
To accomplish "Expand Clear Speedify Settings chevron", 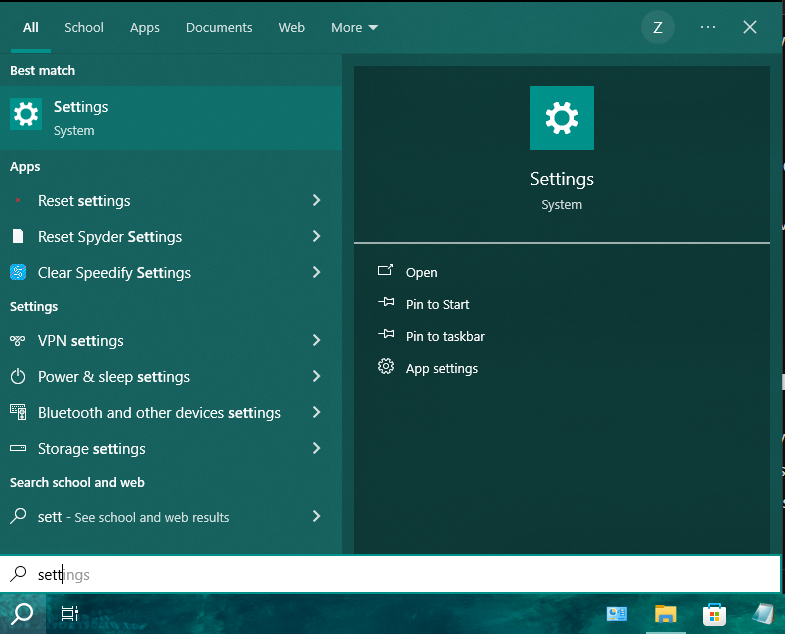I will point(316,272).
